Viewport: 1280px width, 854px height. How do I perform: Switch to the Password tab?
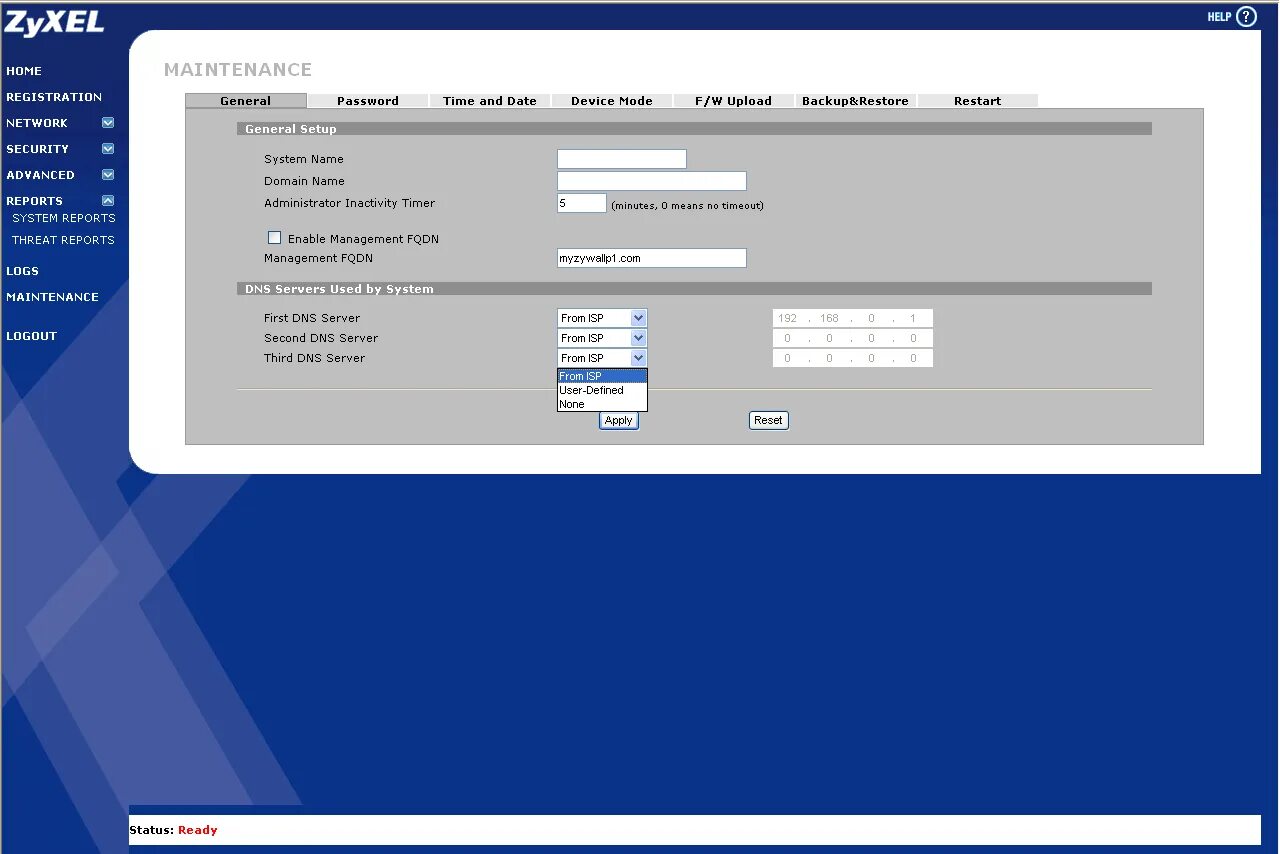tap(368, 101)
